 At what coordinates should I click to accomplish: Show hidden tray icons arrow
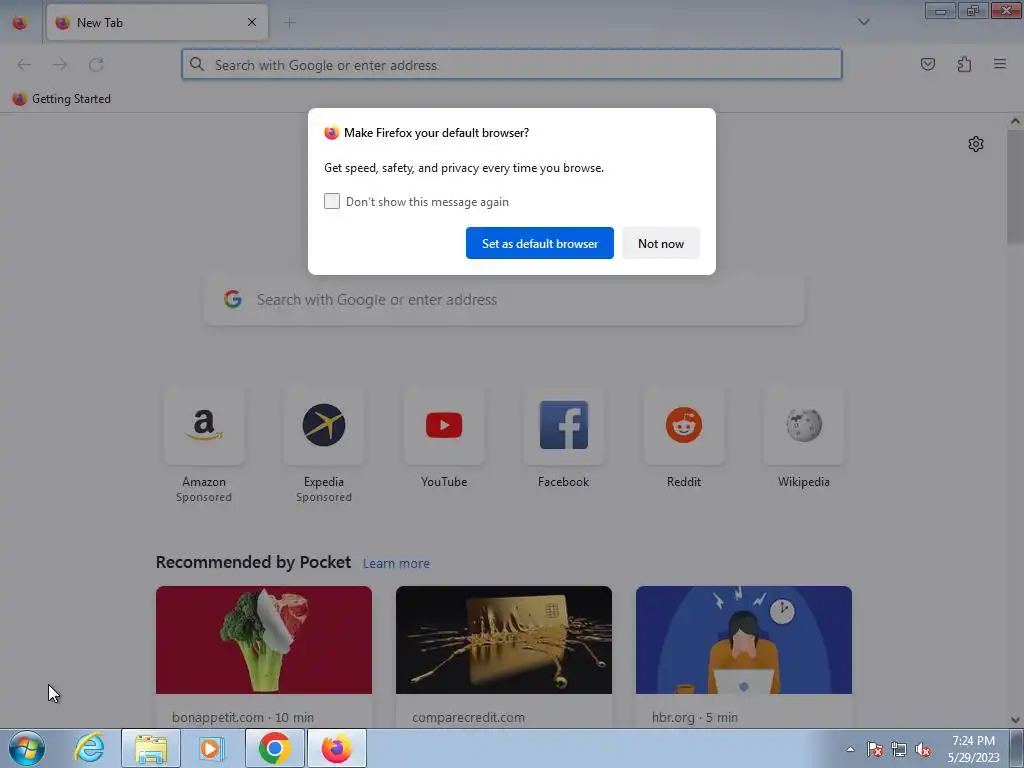coord(850,749)
